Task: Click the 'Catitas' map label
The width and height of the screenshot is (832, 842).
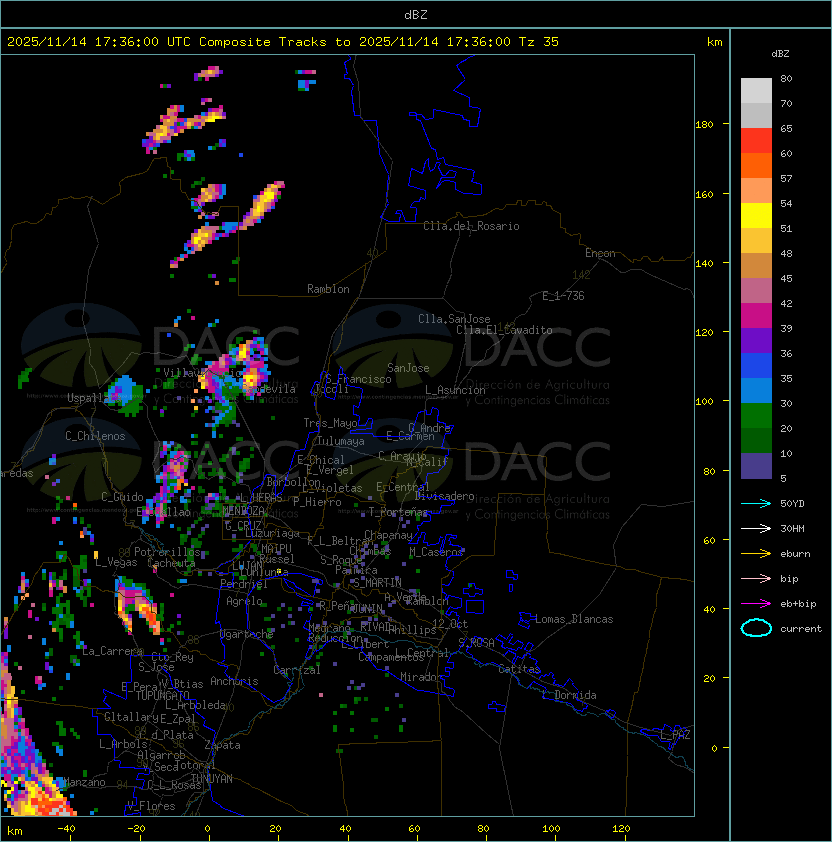Action: coord(519,669)
